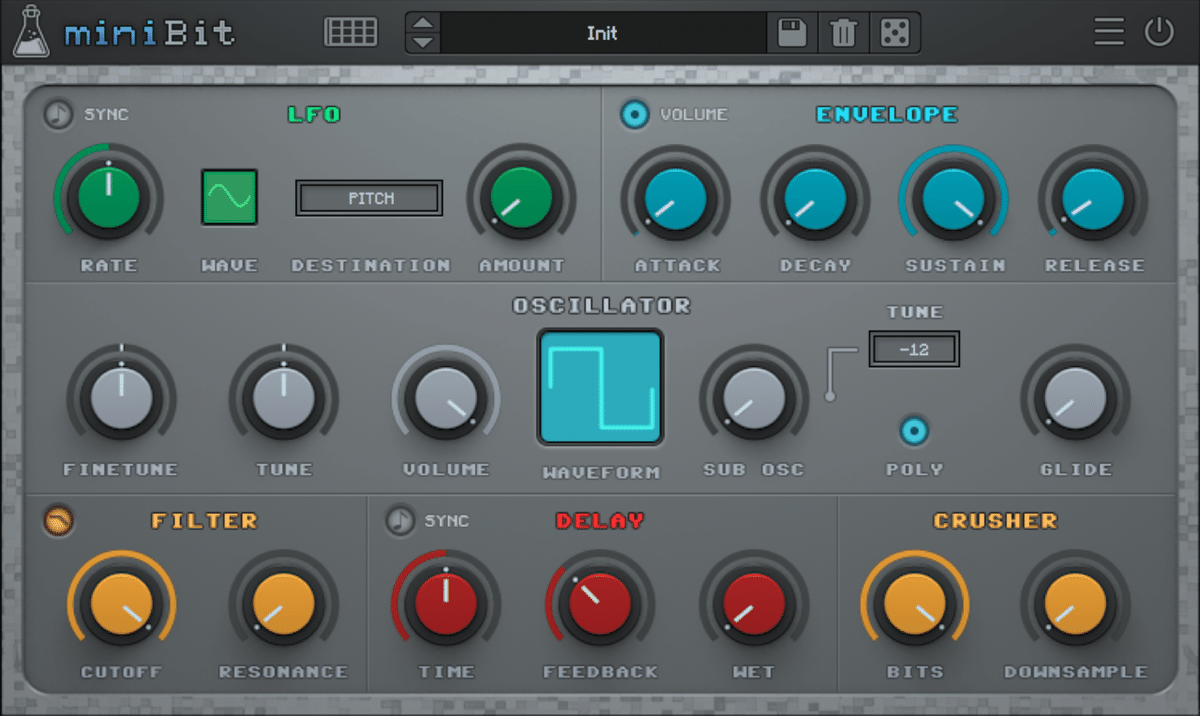Delete preset with the trash icon
Viewport: 1200px width, 716px height.
coord(843,33)
